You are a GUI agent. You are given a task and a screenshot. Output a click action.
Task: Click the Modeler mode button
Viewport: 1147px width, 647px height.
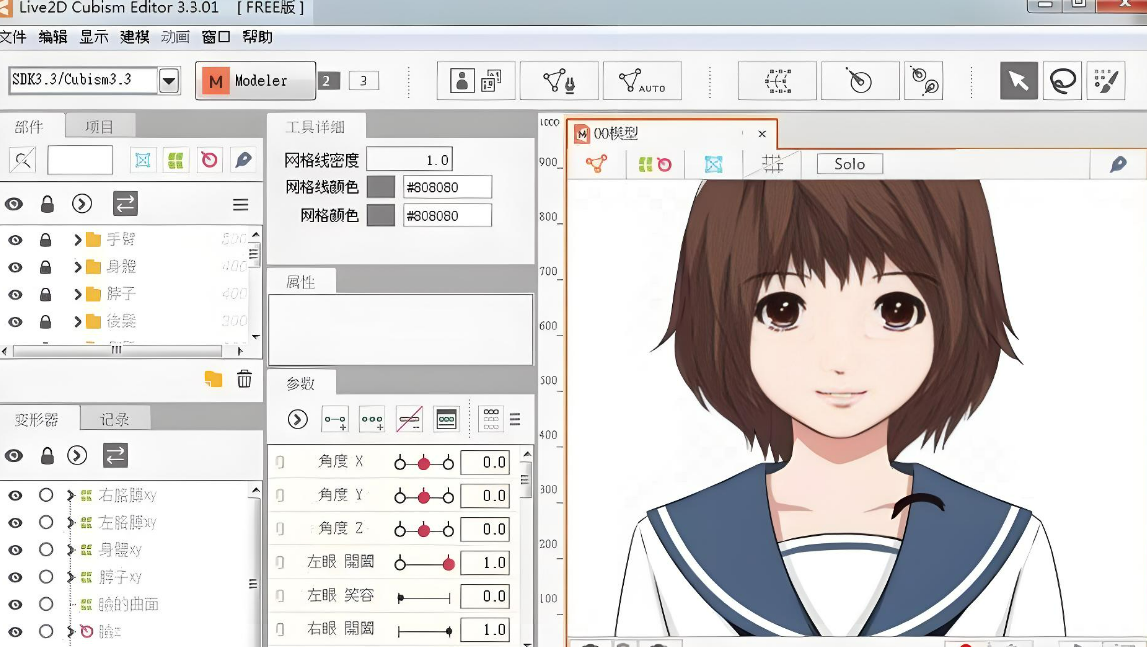tap(255, 81)
